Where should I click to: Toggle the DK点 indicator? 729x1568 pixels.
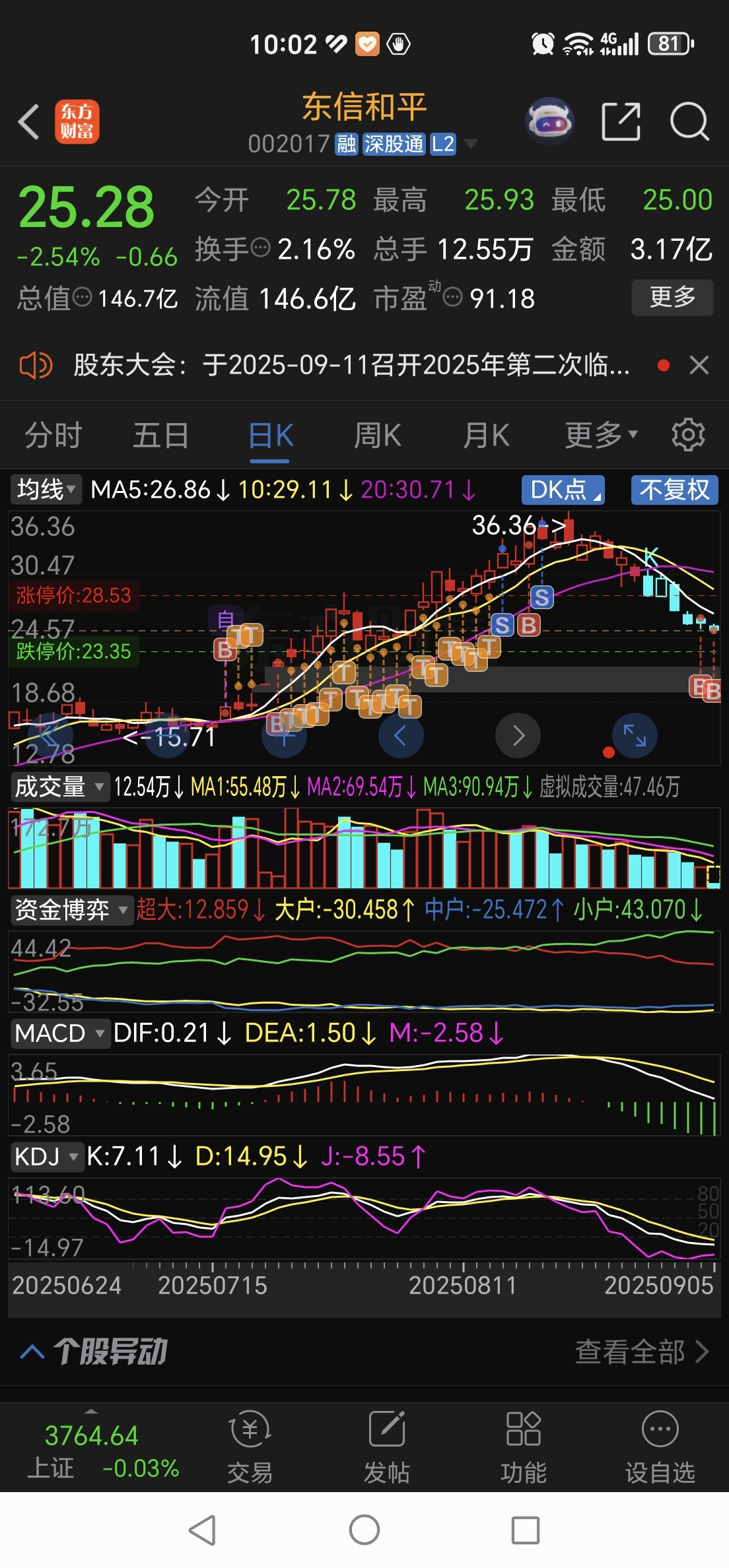[x=563, y=490]
